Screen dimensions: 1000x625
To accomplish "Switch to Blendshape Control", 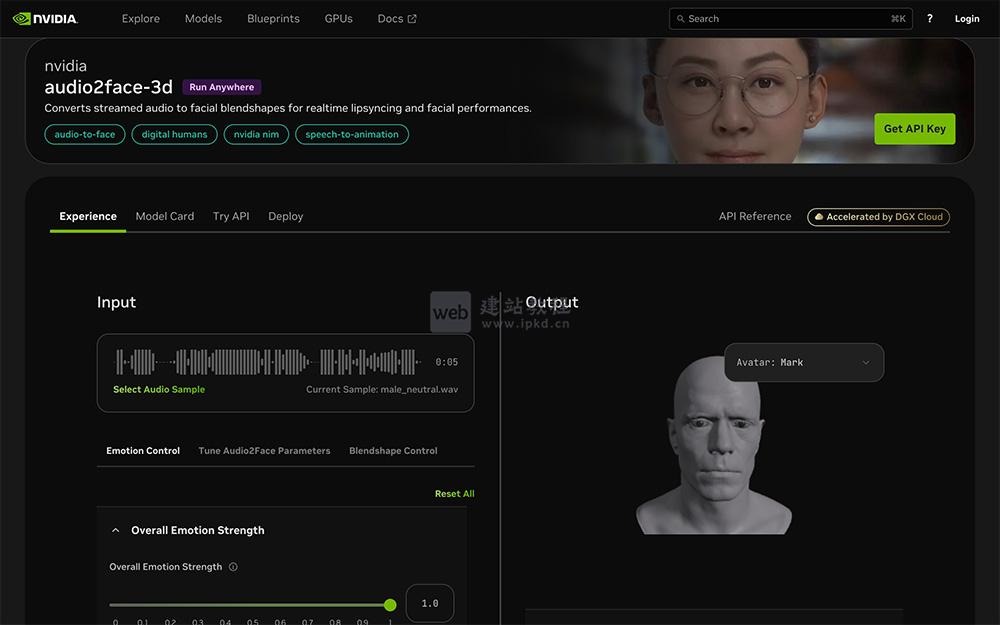I will [x=392, y=450].
